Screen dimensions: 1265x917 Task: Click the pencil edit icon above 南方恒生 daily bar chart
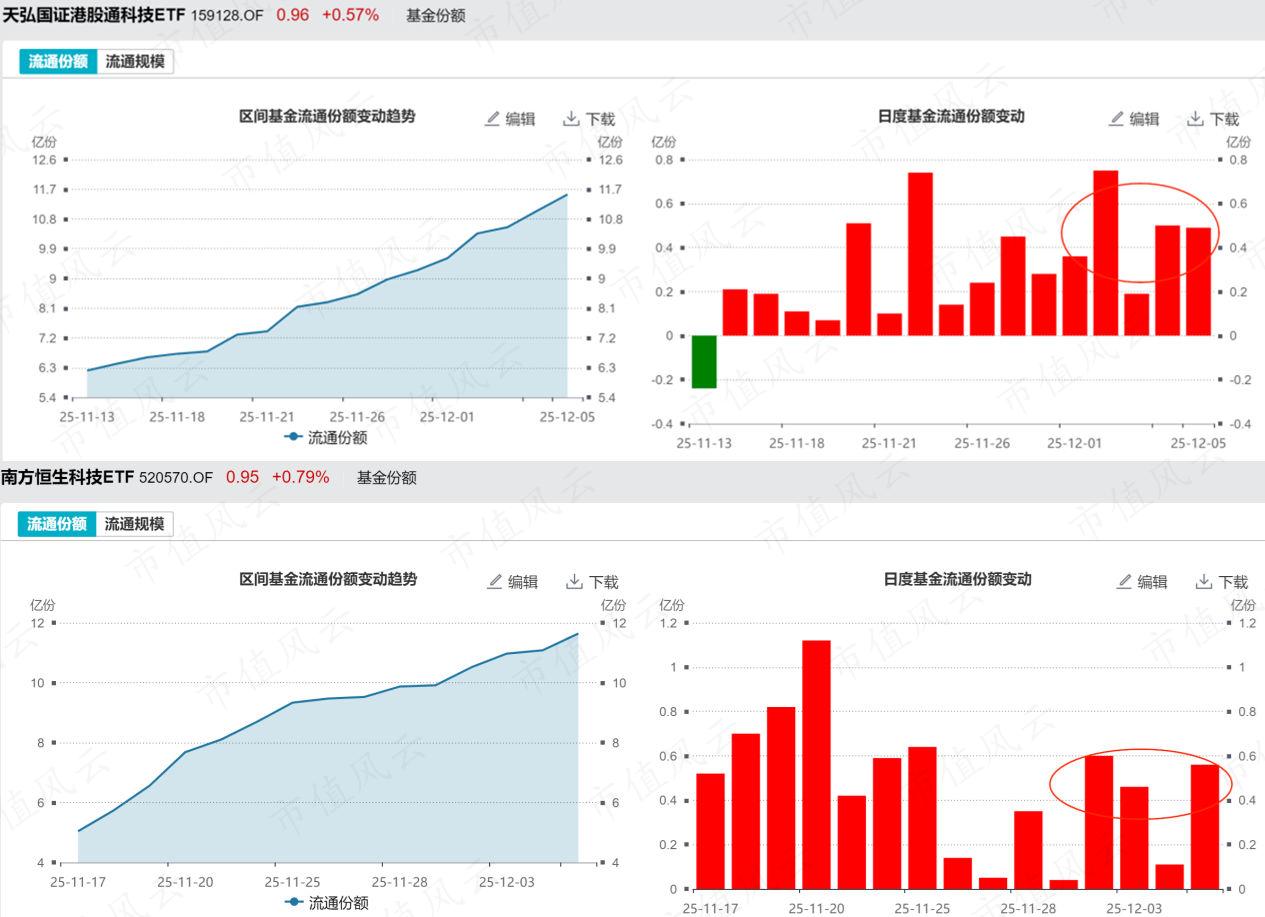[x=1124, y=581]
